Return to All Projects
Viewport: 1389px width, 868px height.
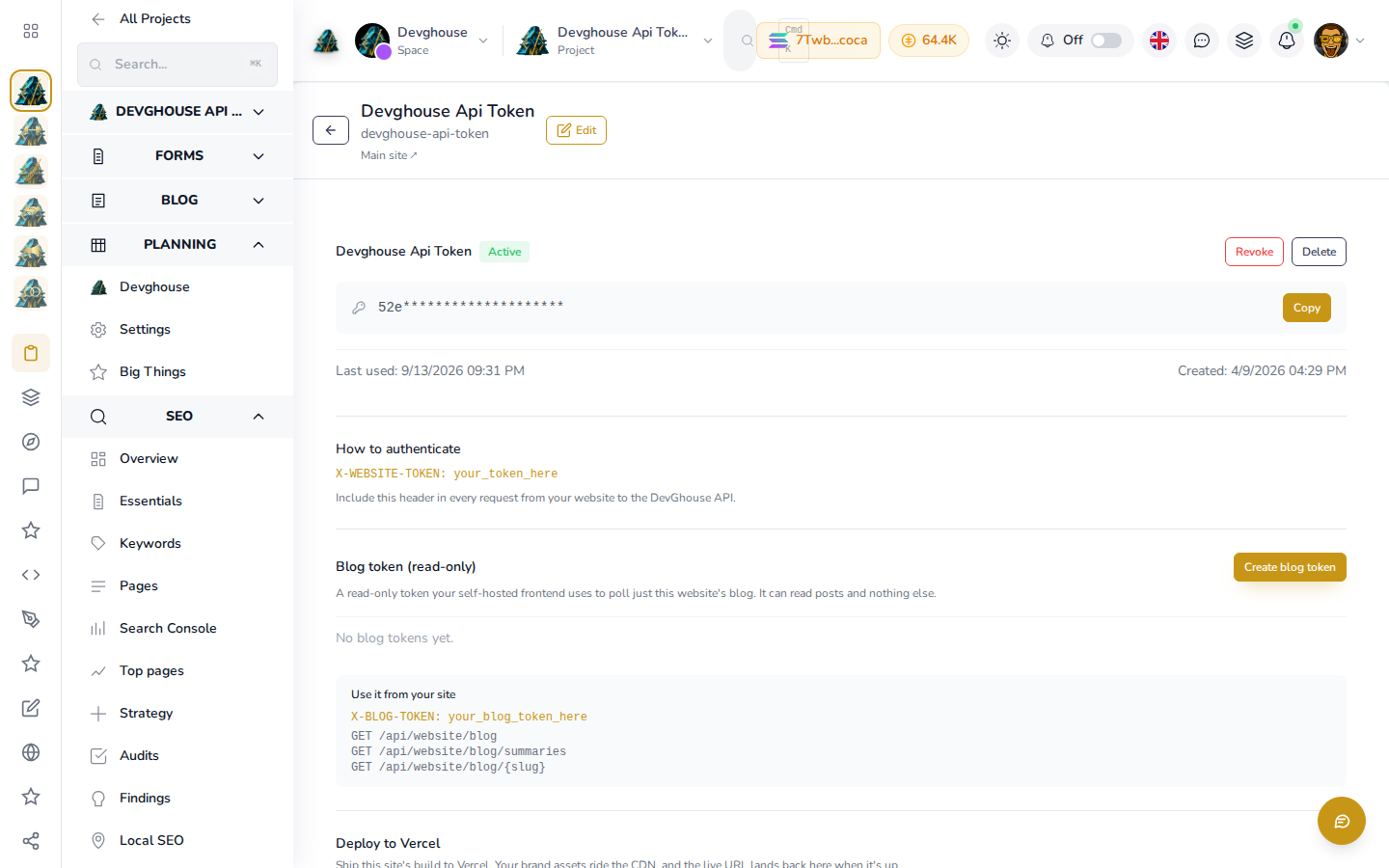click(142, 18)
